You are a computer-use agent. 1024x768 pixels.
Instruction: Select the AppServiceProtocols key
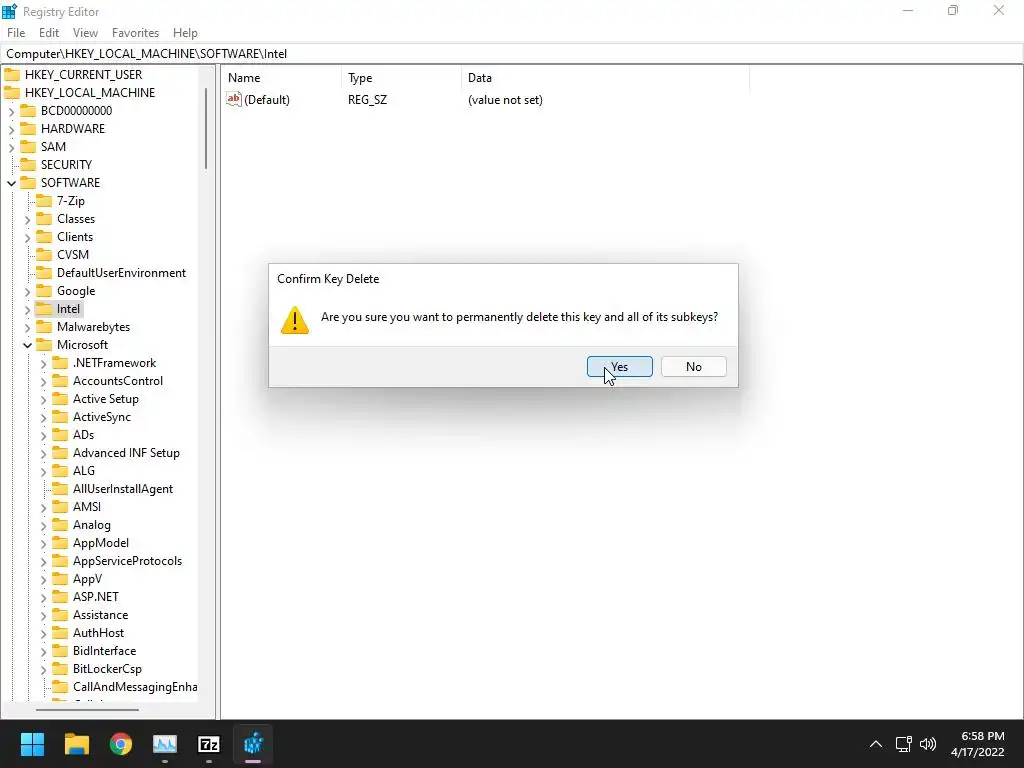point(127,561)
